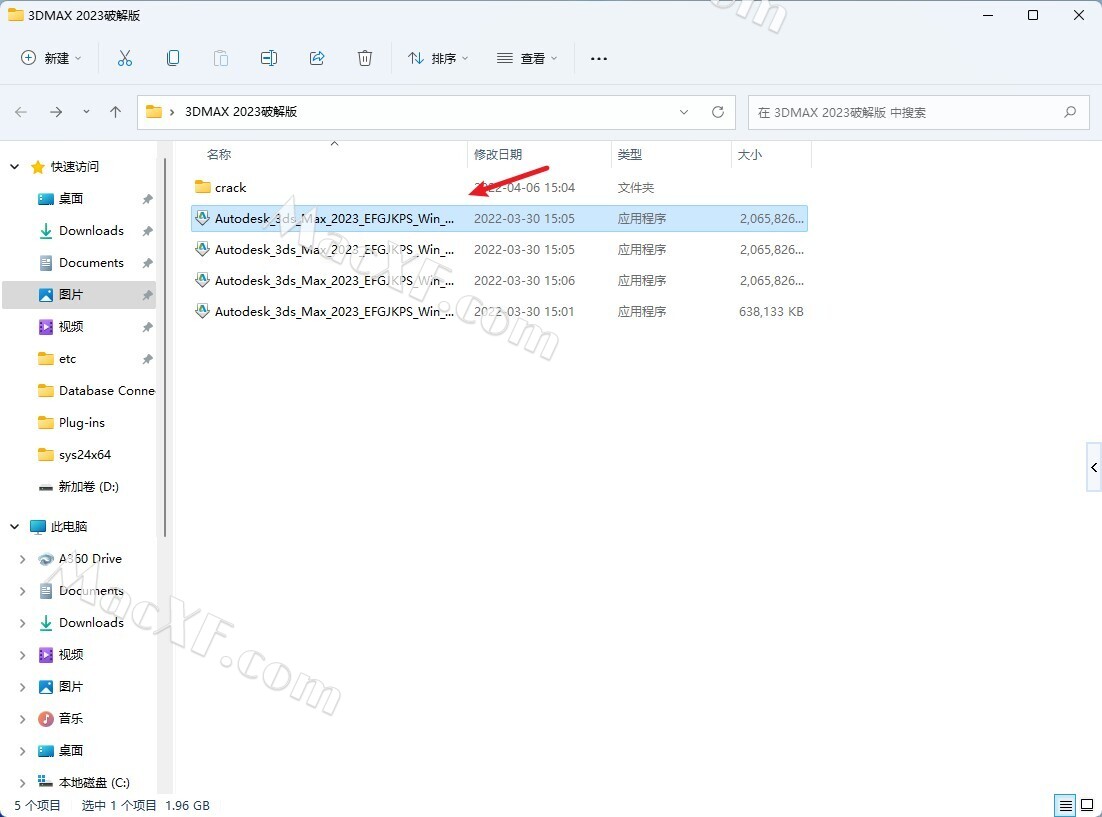Open the 新建 new item menu
This screenshot has width=1102, height=817.
click(x=51, y=58)
